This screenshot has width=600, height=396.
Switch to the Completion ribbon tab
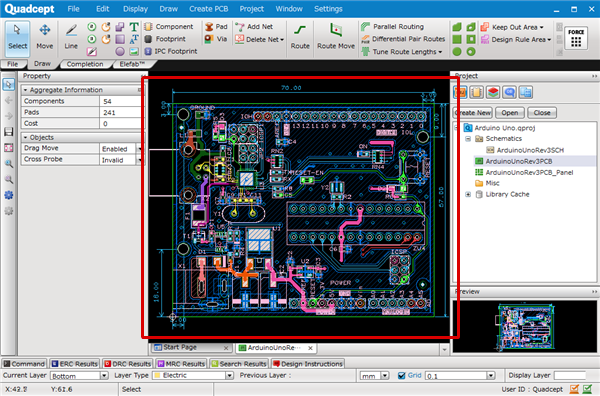coord(85,64)
